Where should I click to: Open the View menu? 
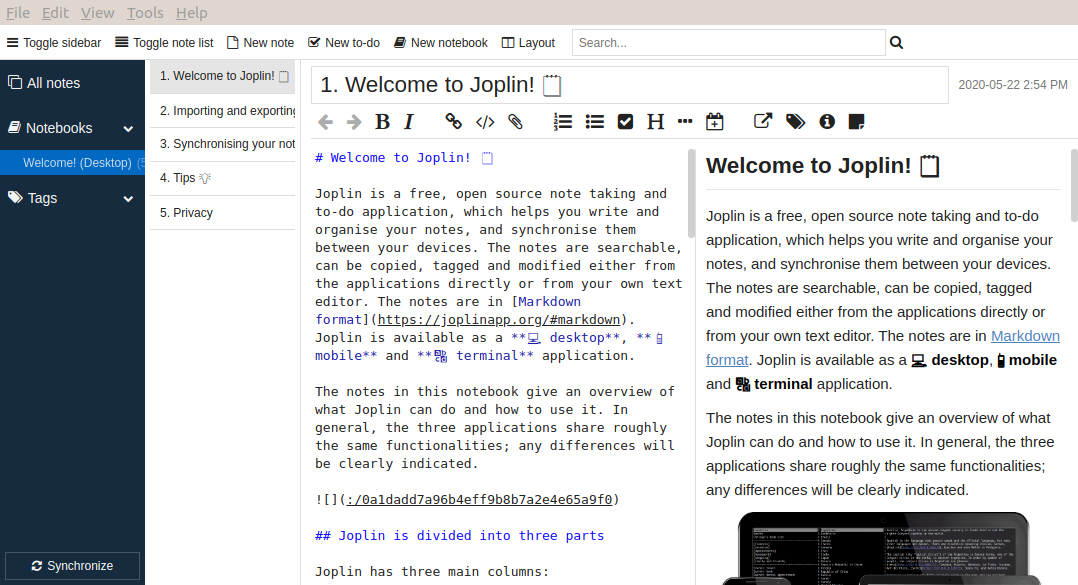click(97, 13)
